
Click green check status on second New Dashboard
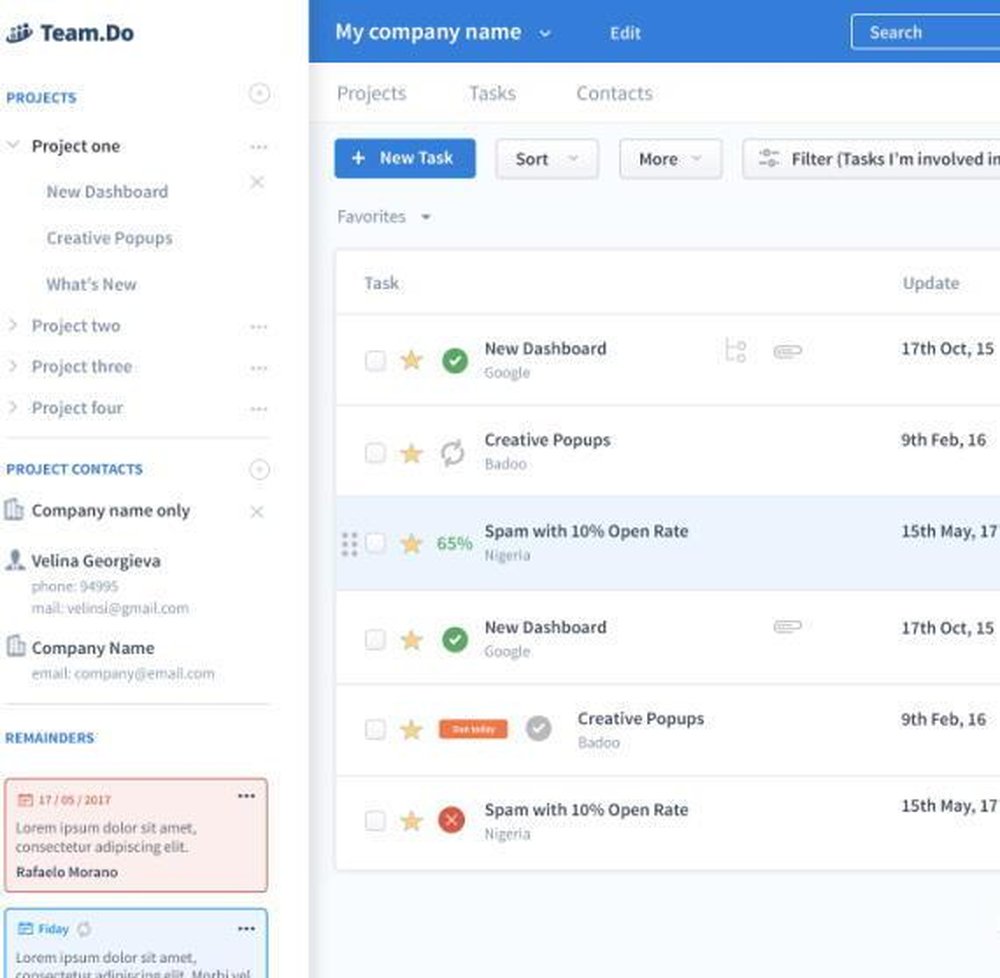click(455, 639)
